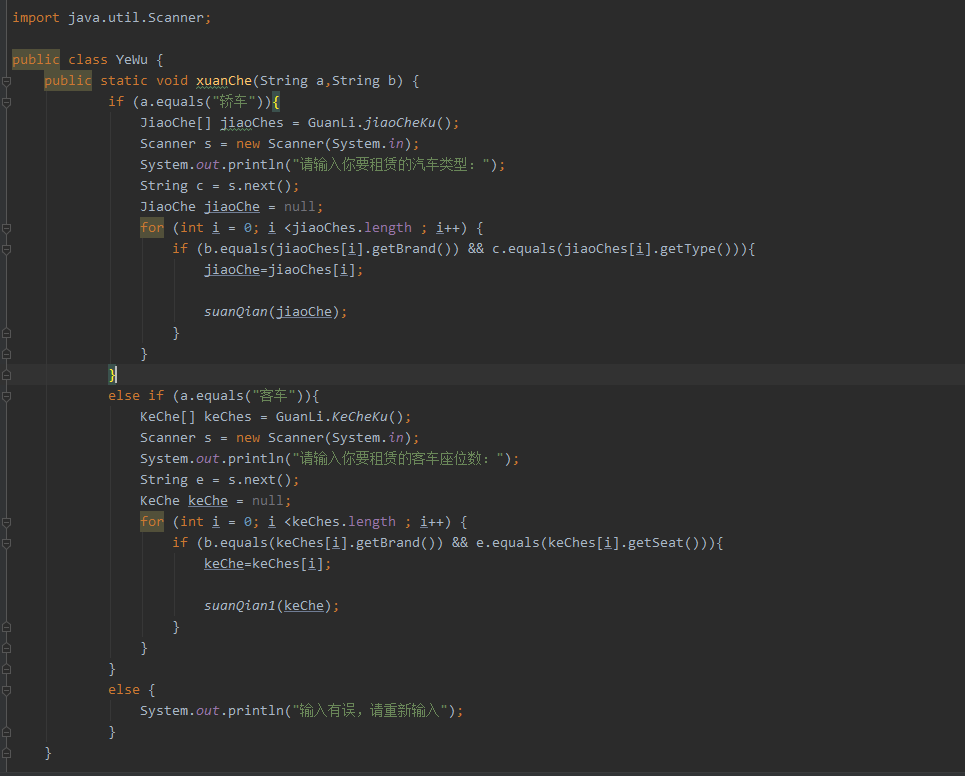Click the assignment keChe=keChes[i];
This screenshot has width=965, height=776.
tap(268, 564)
